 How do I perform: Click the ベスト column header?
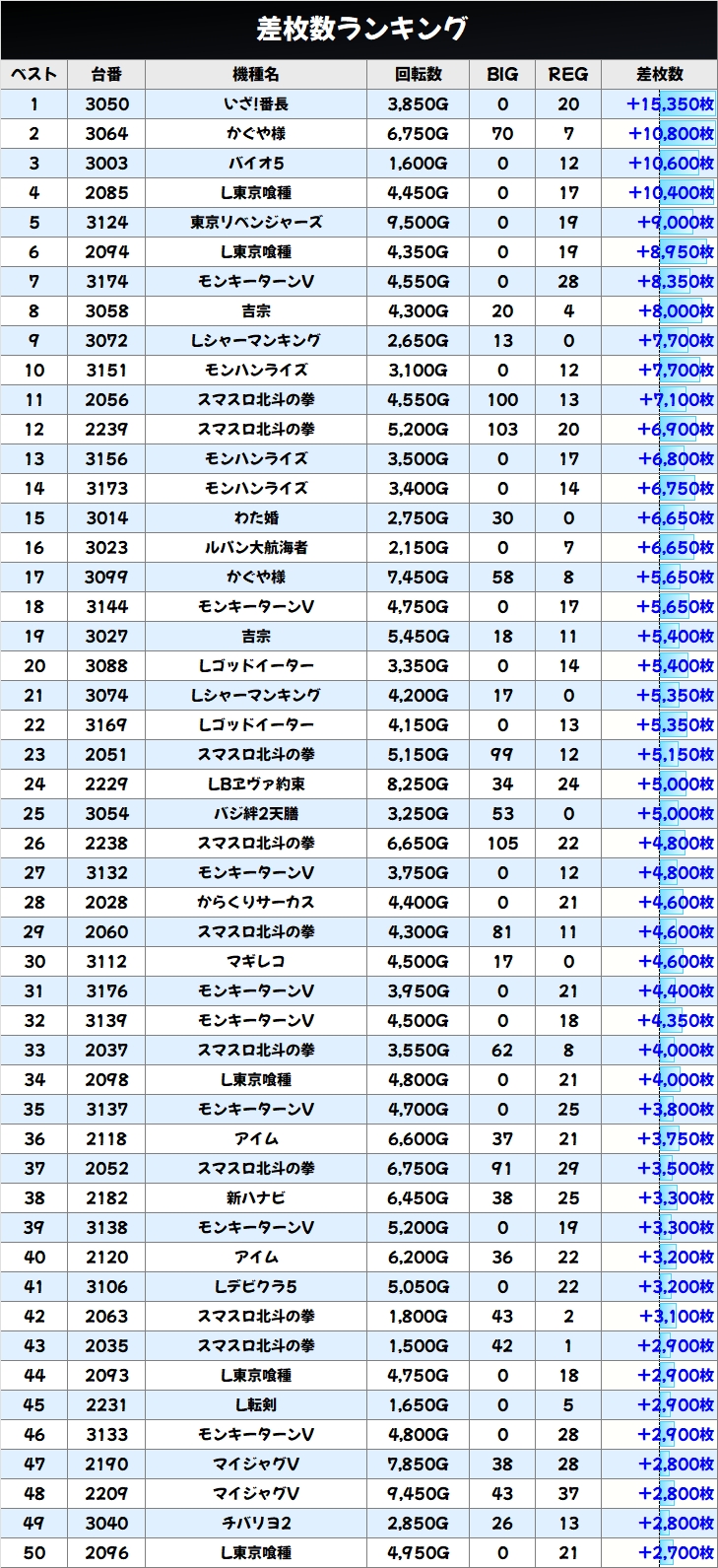click(34, 74)
